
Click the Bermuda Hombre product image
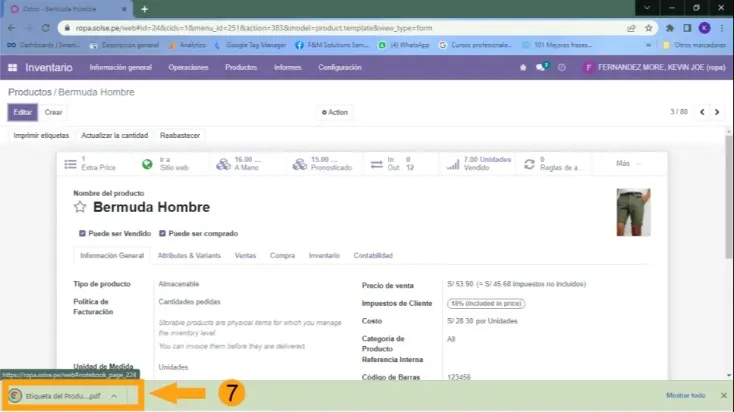(x=633, y=212)
